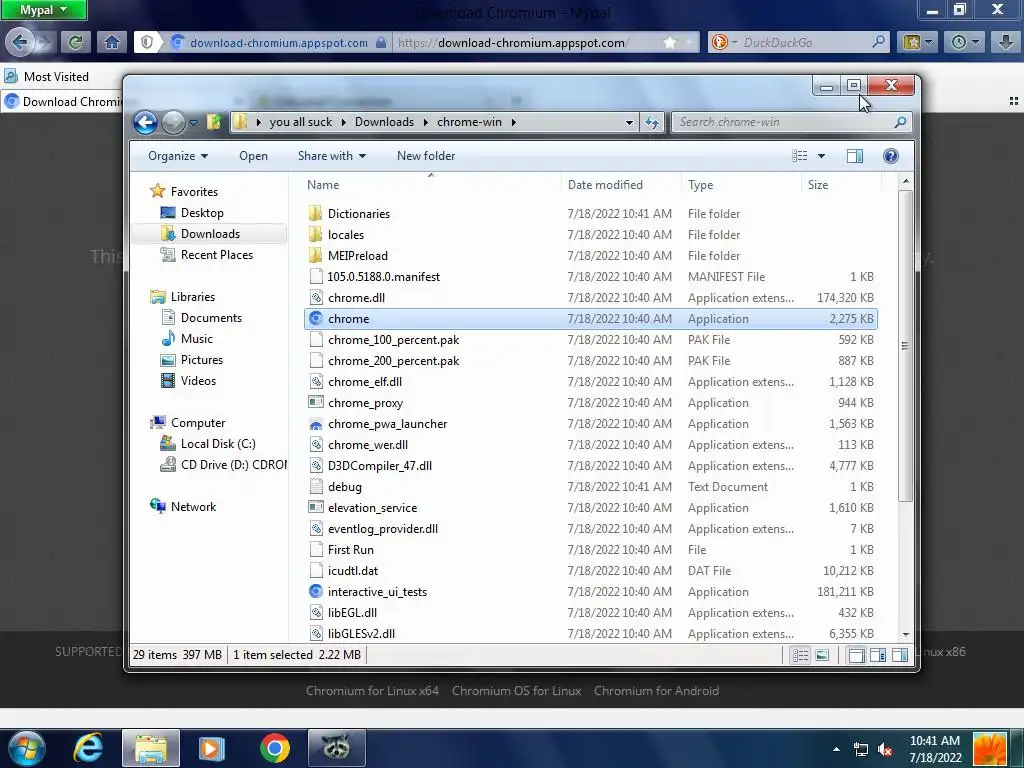Screen dimensions: 1024x768
Task: Select the locales folder icon
Action: [315, 234]
